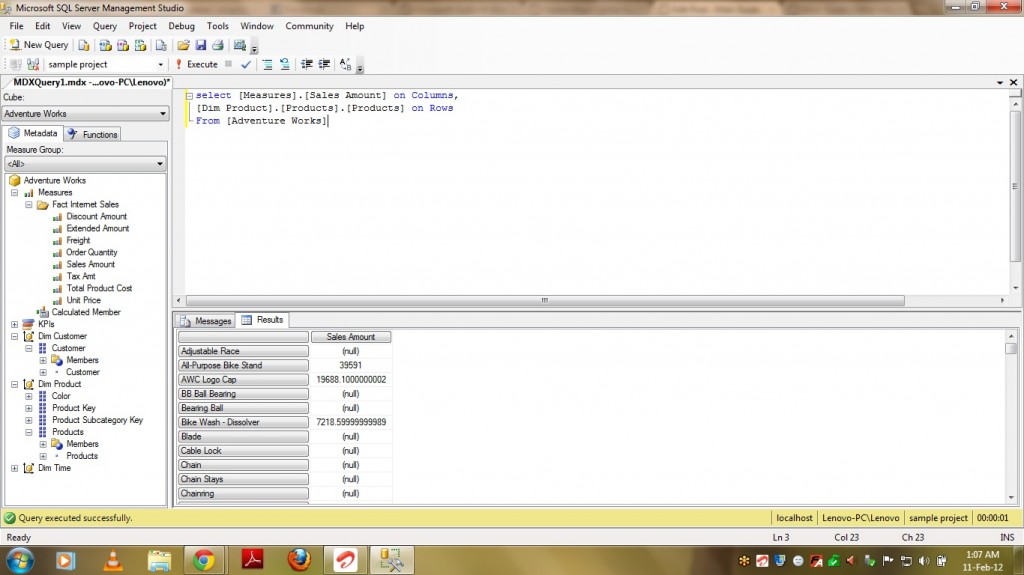Click the Change Connection icon beside the database box
The image size is (1024, 575).
33,64
